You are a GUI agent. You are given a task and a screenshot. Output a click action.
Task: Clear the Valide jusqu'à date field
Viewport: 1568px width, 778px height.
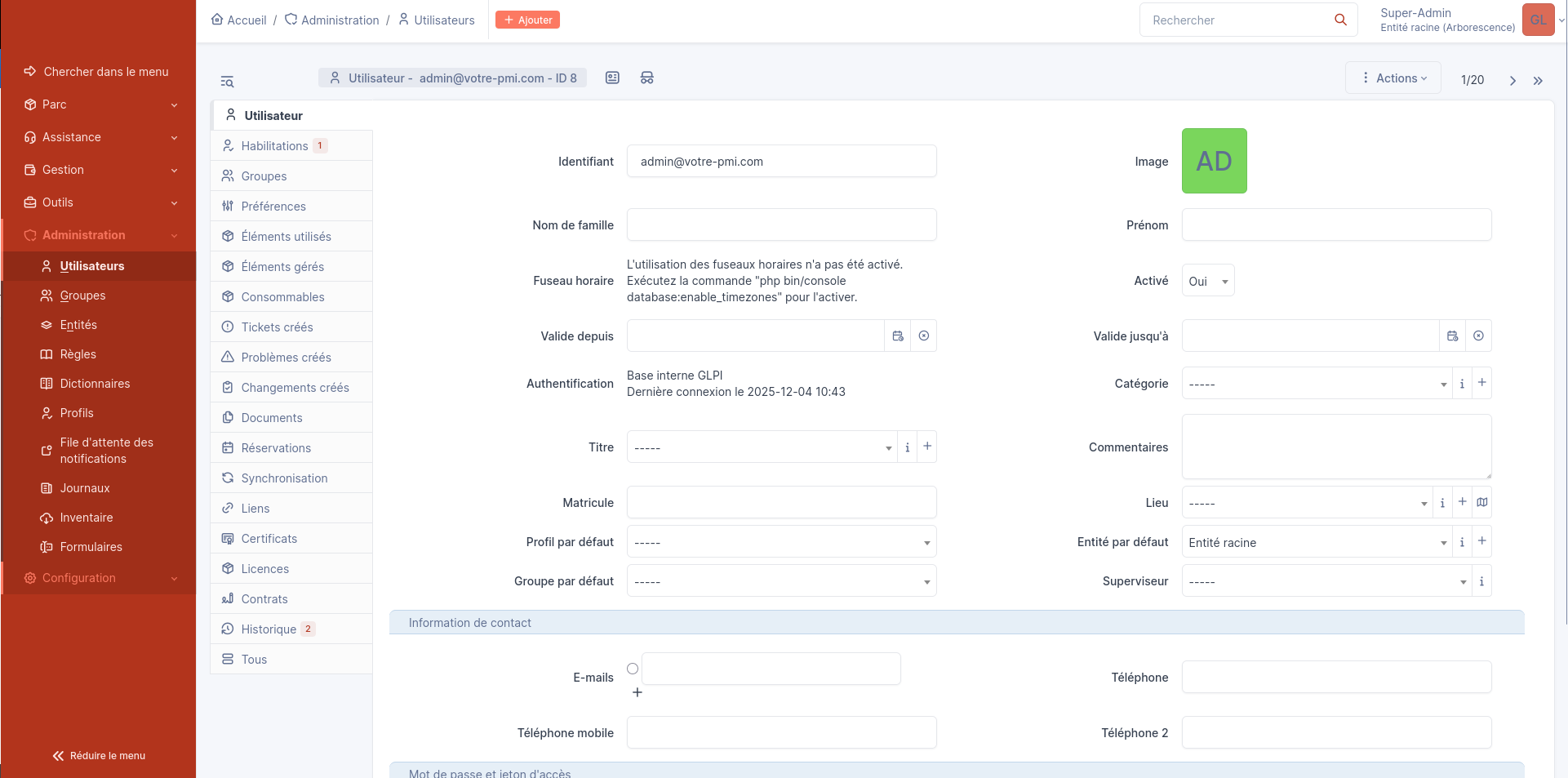(x=1478, y=336)
